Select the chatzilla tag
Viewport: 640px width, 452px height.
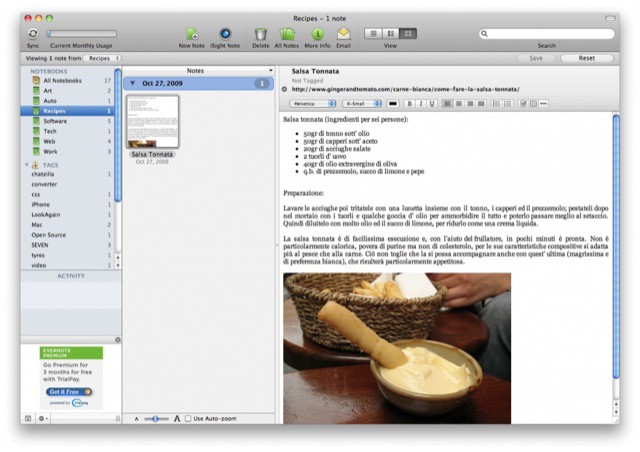43,174
